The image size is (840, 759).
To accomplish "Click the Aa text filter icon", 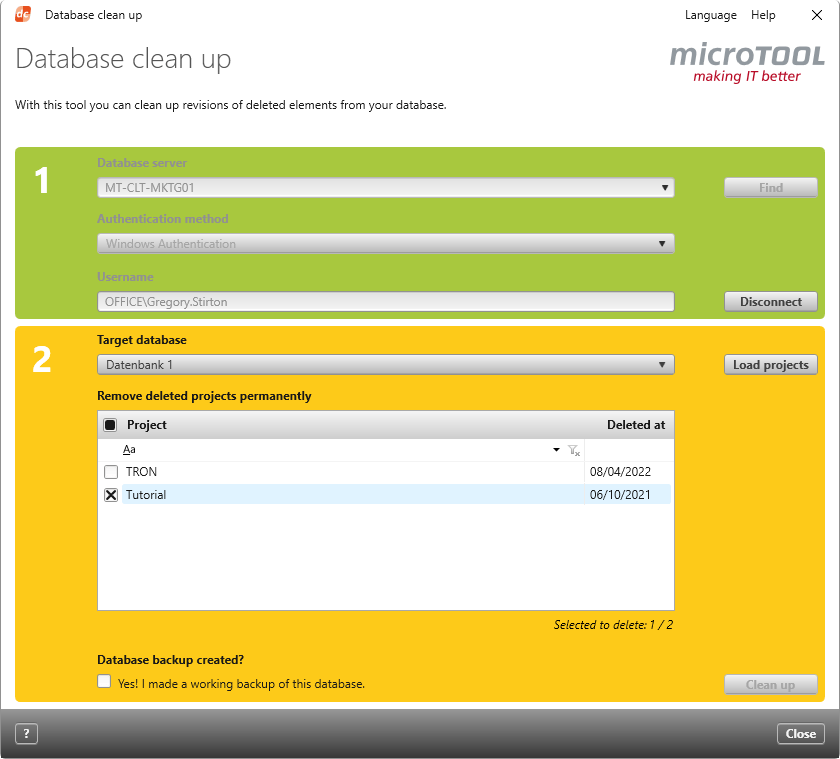I will pyautogui.click(x=128, y=450).
